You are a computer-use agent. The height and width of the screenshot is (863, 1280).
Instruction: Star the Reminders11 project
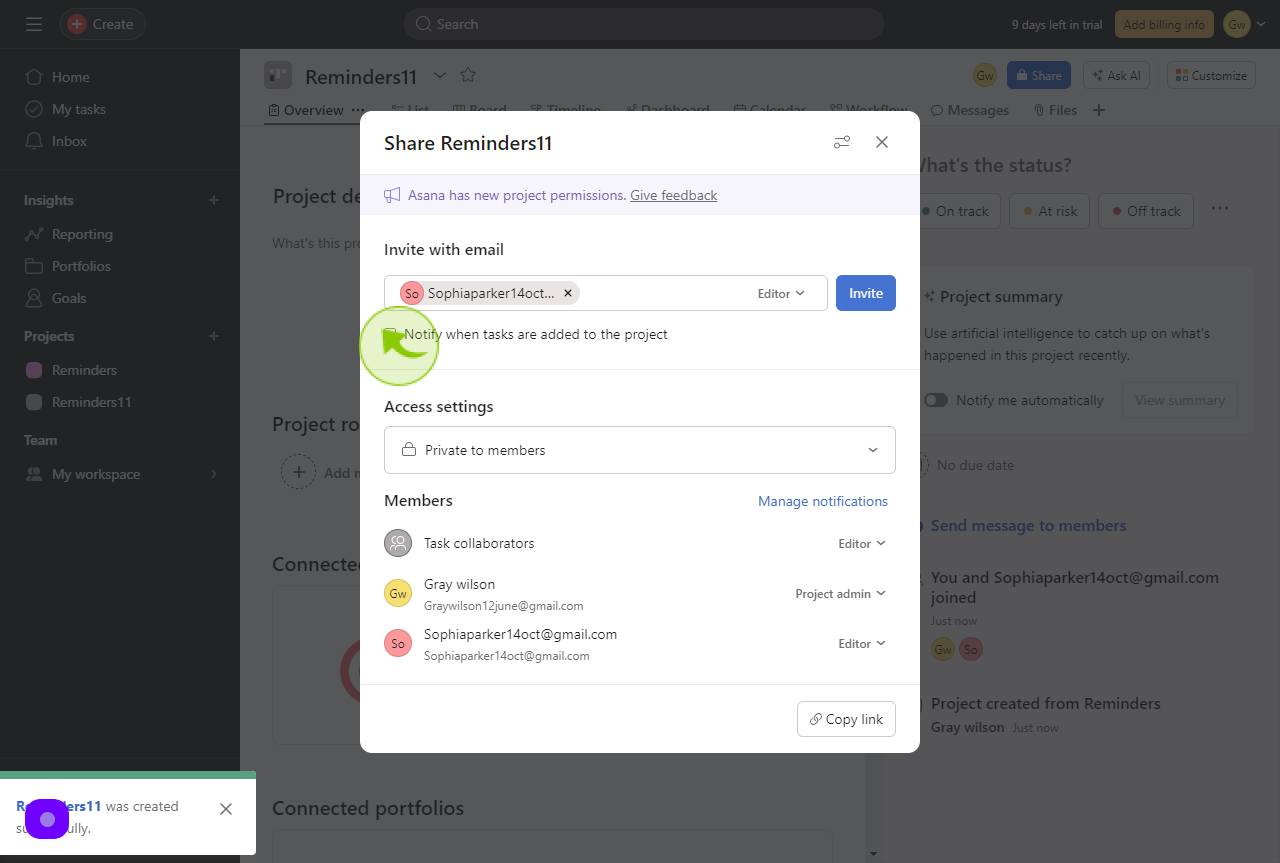[468, 75]
